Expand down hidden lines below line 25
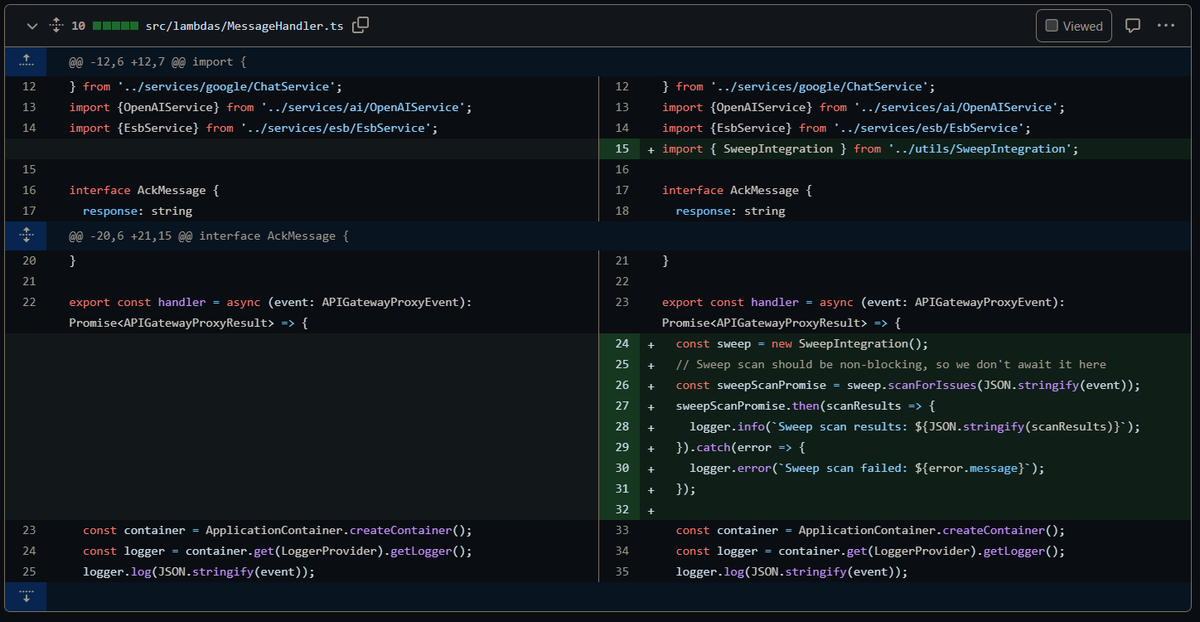1200x622 pixels. tap(27, 597)
